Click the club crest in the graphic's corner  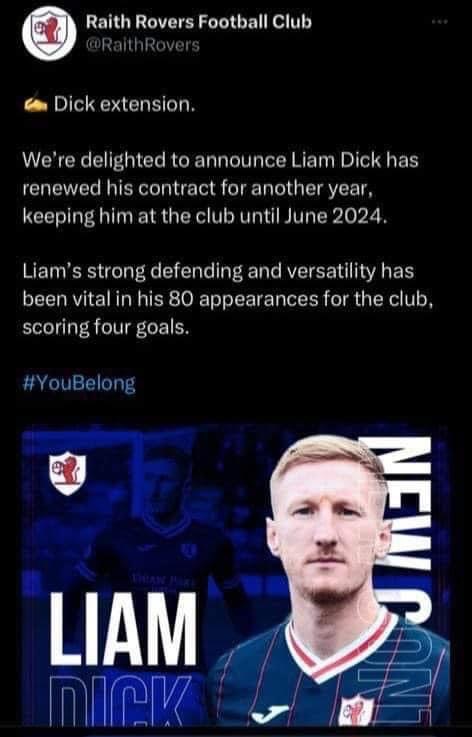[x=67, y=473]
